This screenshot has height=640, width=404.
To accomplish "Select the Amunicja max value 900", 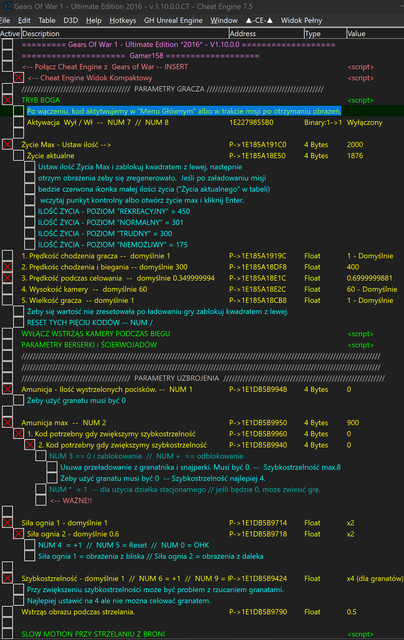I will point(353,422).
